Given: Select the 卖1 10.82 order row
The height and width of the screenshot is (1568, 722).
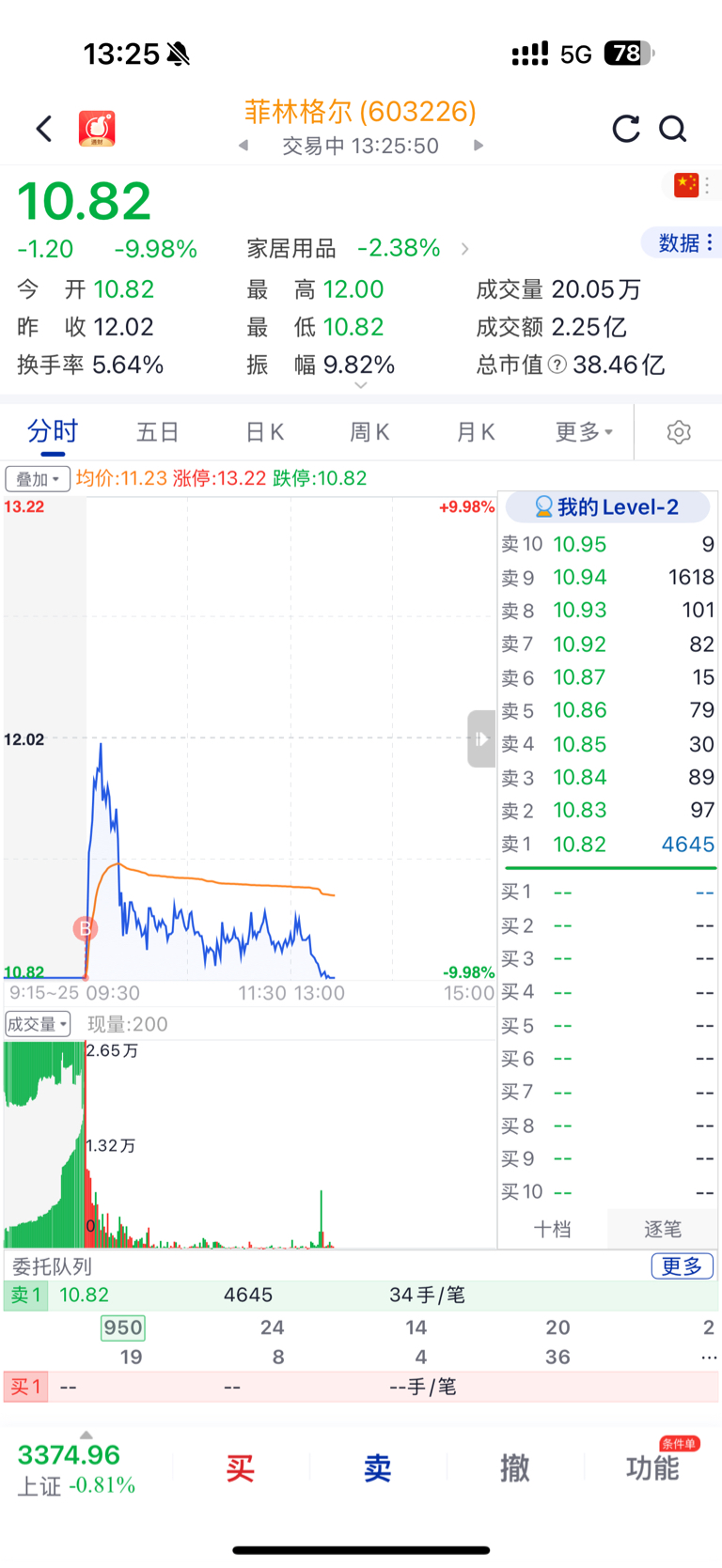Looking at the screenshot, I should click(x=608, y=845).
